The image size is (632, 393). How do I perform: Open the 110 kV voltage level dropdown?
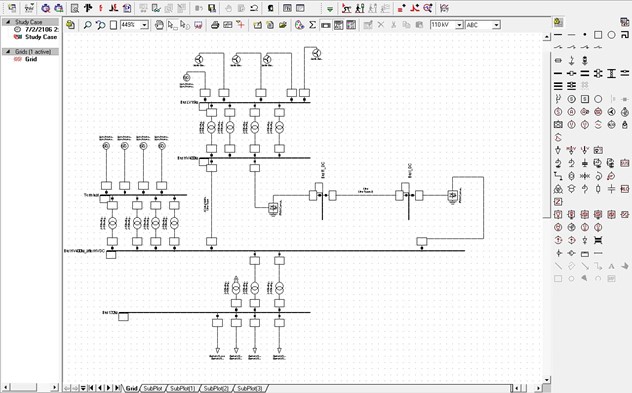pyautogui.click(x=459, y=25)
